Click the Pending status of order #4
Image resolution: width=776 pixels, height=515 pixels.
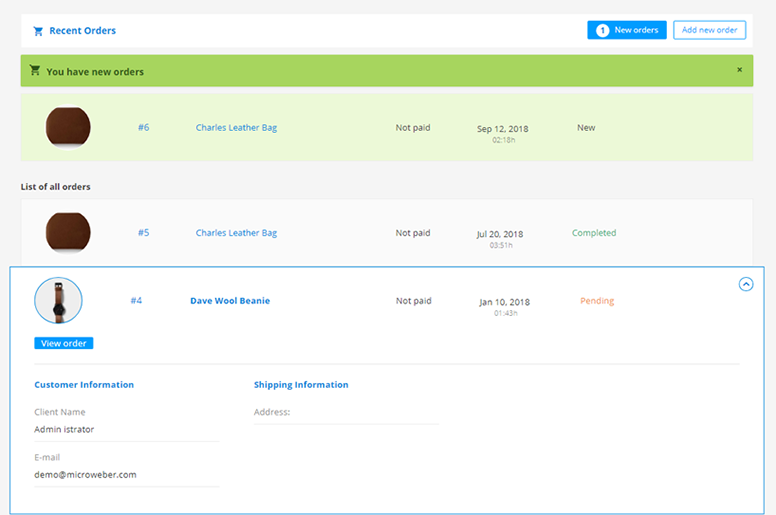pos(597,301)
